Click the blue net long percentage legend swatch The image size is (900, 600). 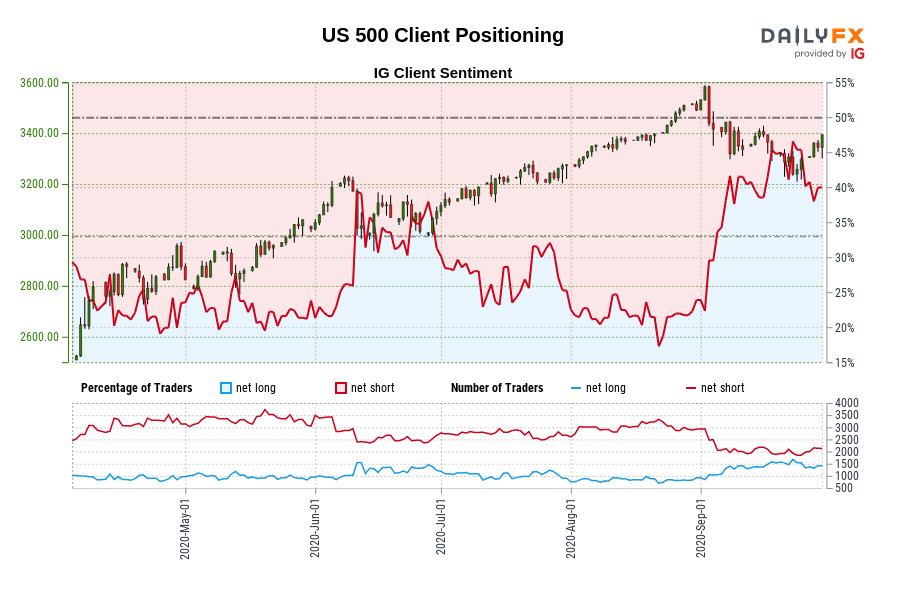226,388
